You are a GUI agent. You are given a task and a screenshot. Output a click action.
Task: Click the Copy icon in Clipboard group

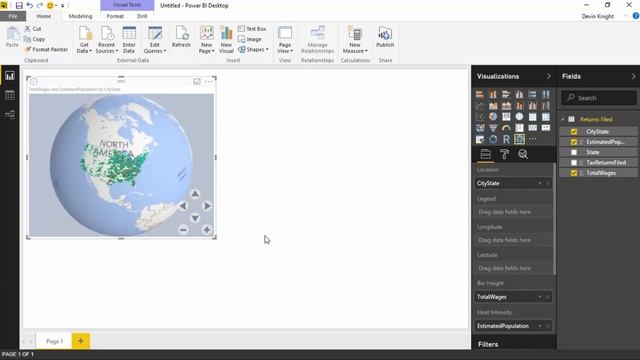click(27, 39)
